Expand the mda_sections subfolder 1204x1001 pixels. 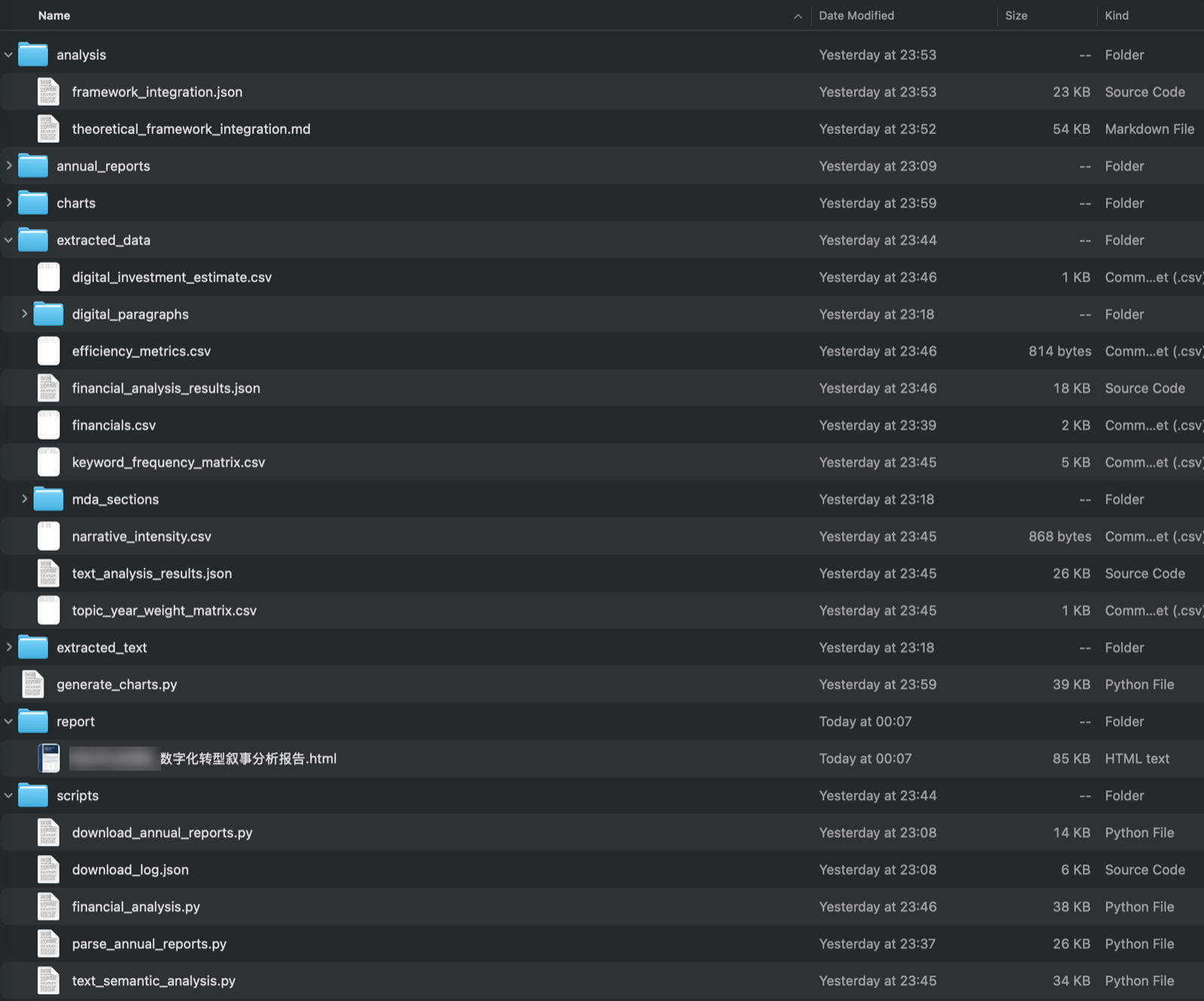pyautogui.click(x=24, y=499)
